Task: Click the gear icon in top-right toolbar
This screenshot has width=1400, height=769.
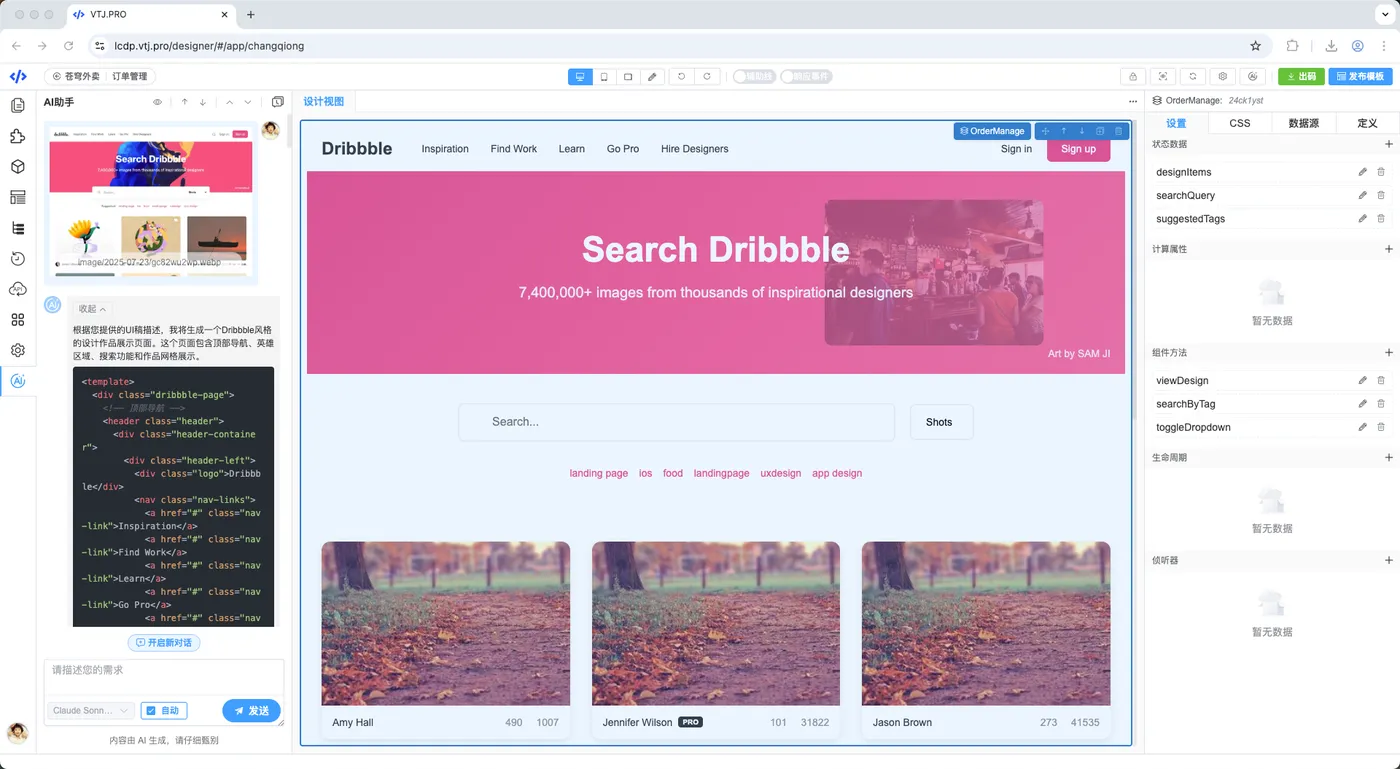Action: click(x=1222, y=77)
